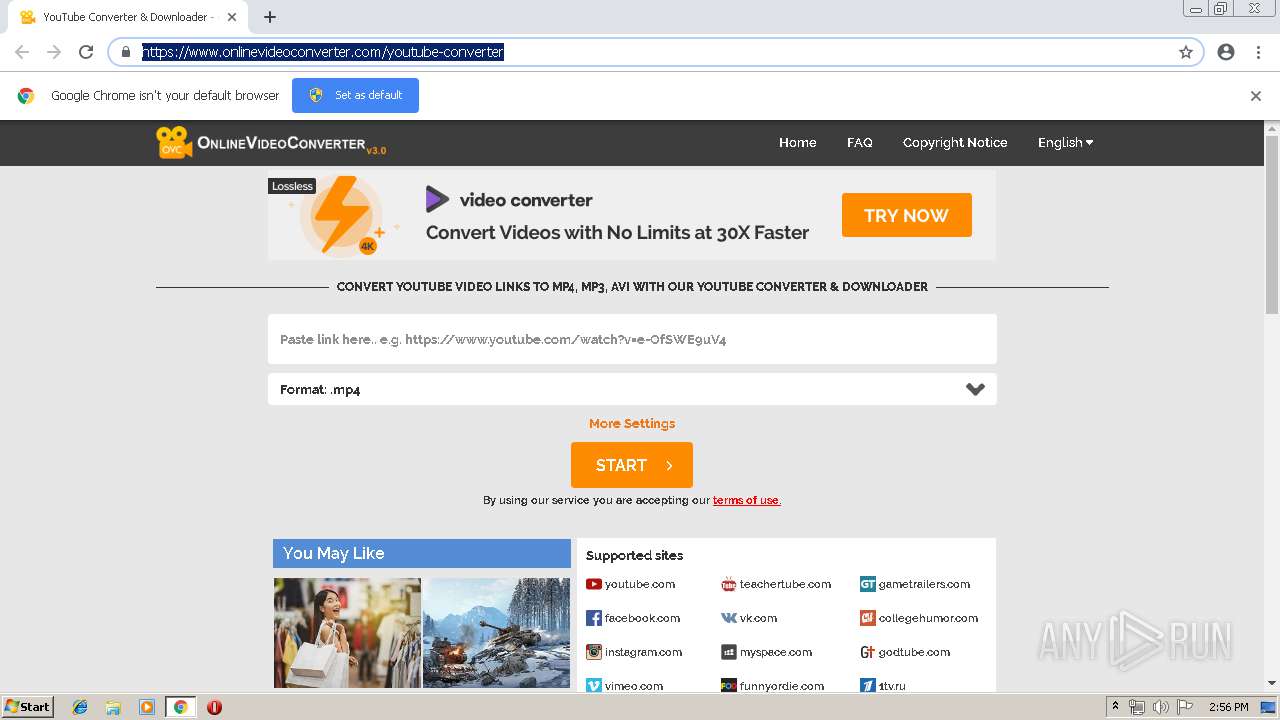This screenshot has height=720, width=1280.
Task: Click the Paste link here input field
Action: pos(632,339)
